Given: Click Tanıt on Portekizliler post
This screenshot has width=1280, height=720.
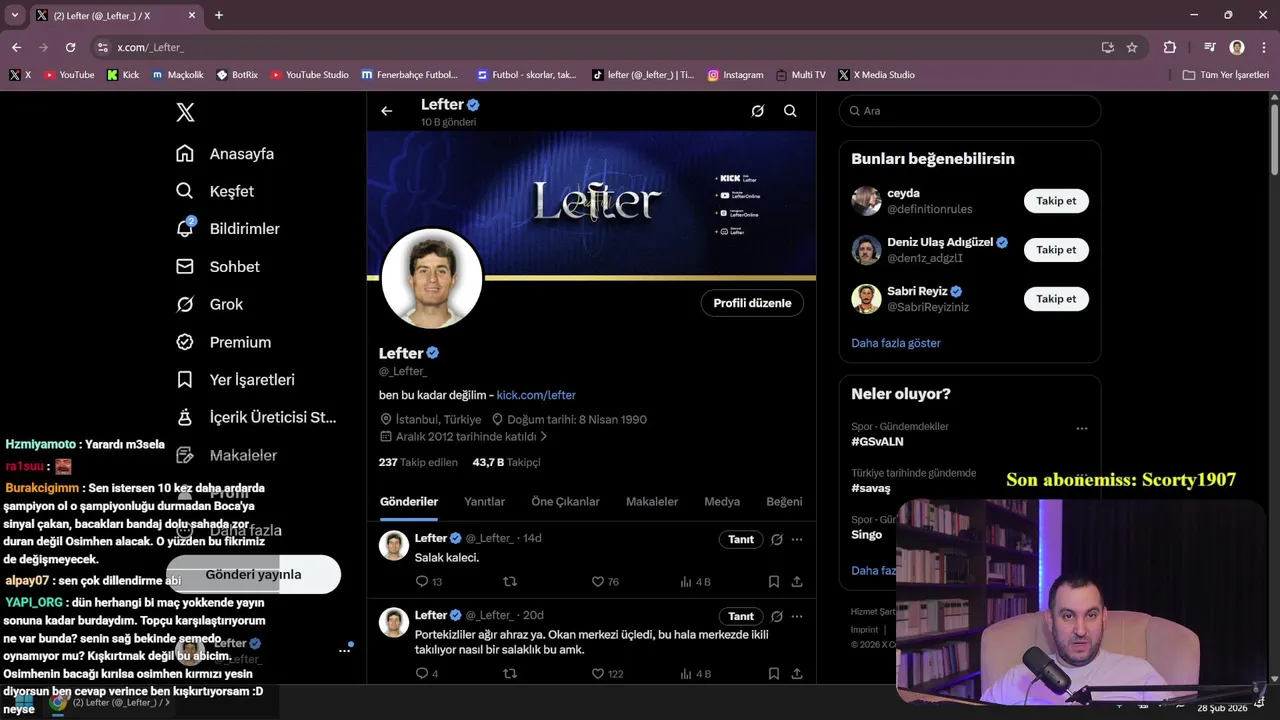Looking at the screenshot, I should point(741,616).
